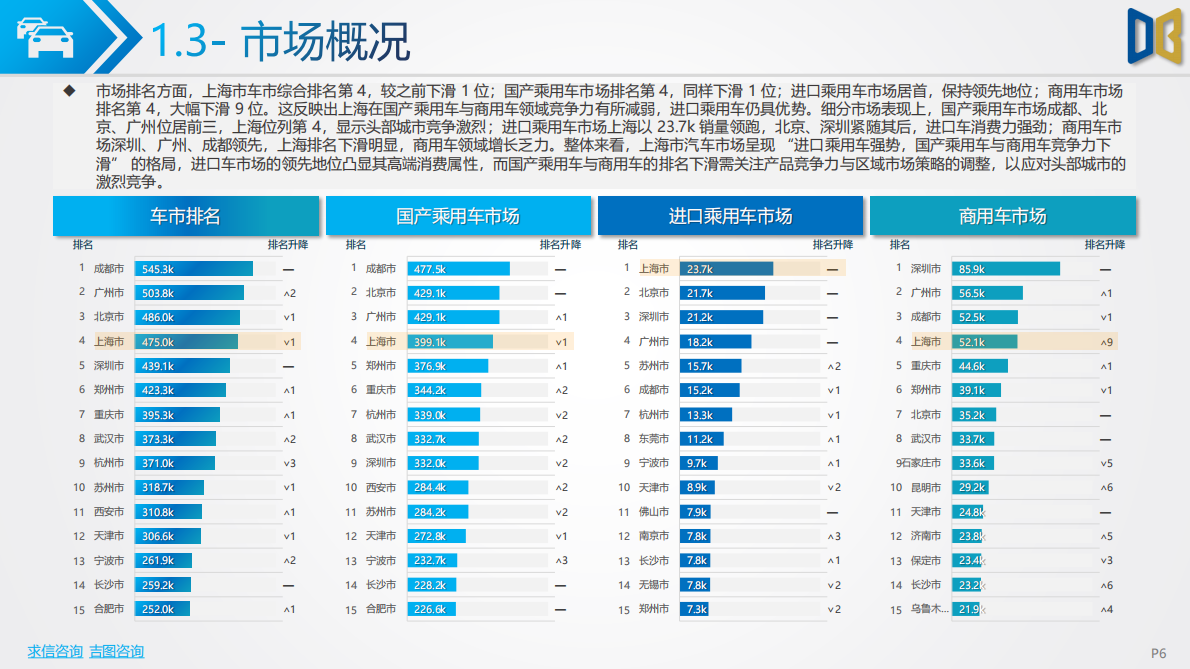
Task: Expand the 车市排名 column header
Action: pyautogui.click(x=186, y=215)
